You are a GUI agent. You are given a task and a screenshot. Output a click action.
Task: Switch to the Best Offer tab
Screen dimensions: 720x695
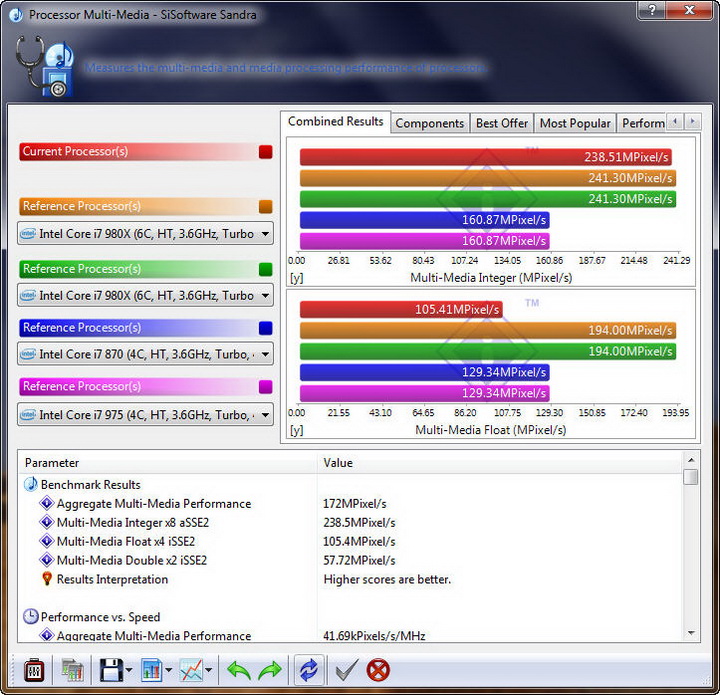tap(502, 123)
